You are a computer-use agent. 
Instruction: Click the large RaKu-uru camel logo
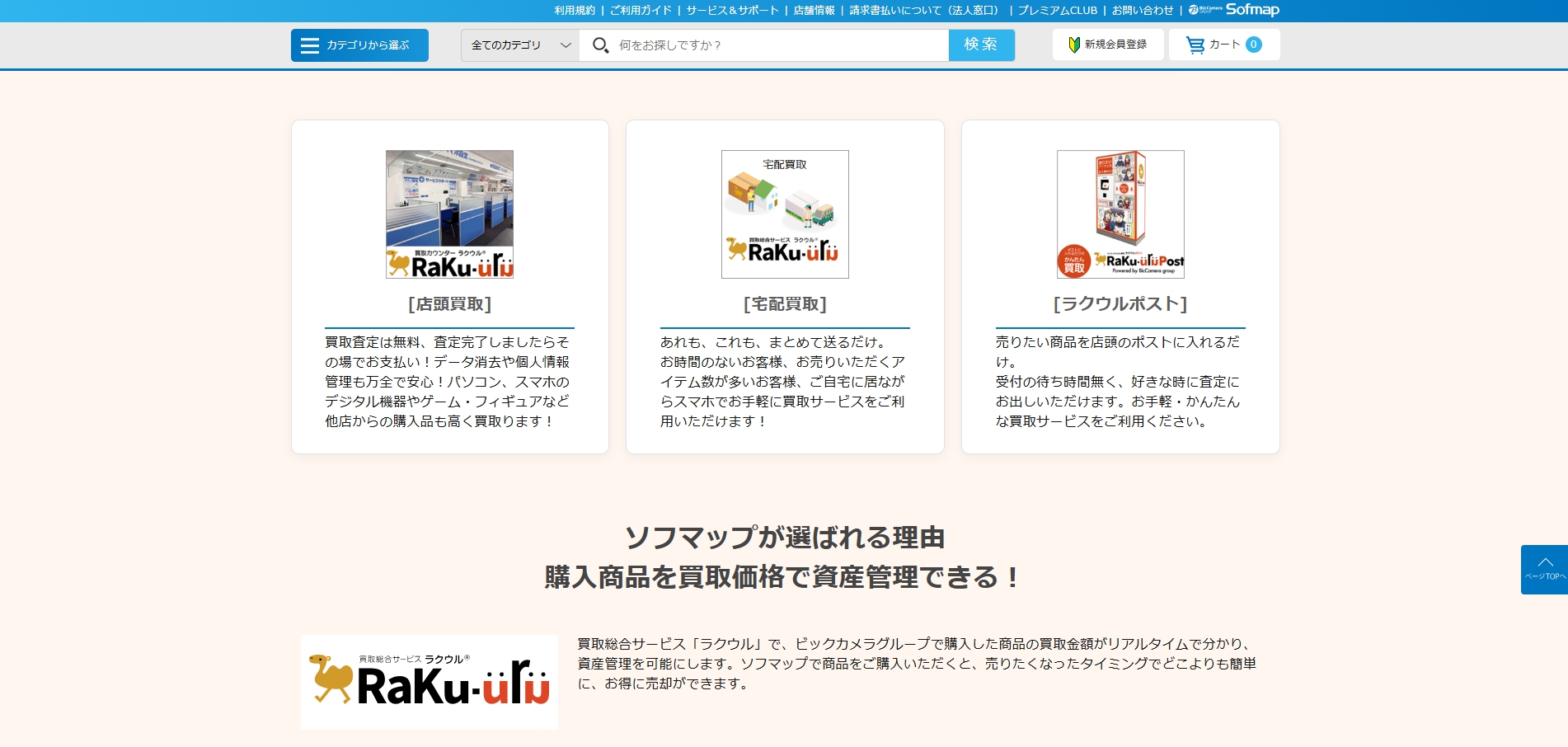click(430, 682)
